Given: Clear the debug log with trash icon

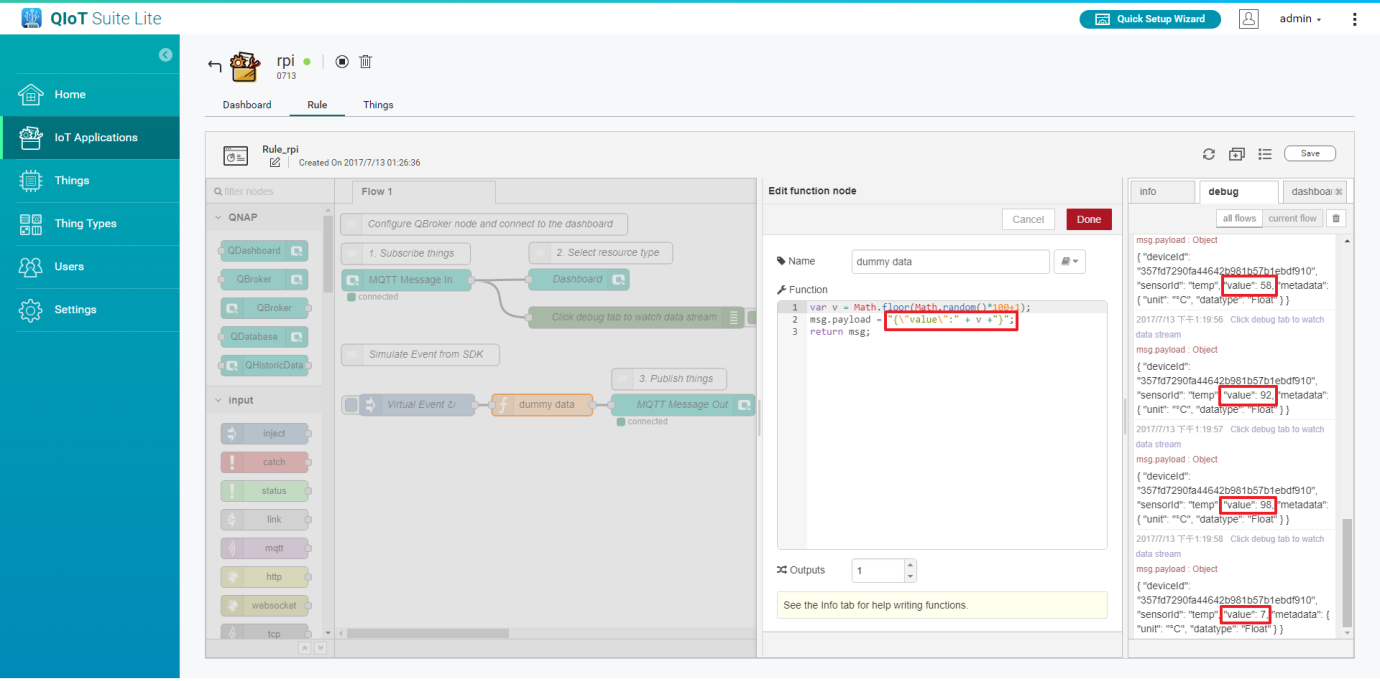Looking at the screenshot, I should tap(1337, 218).
